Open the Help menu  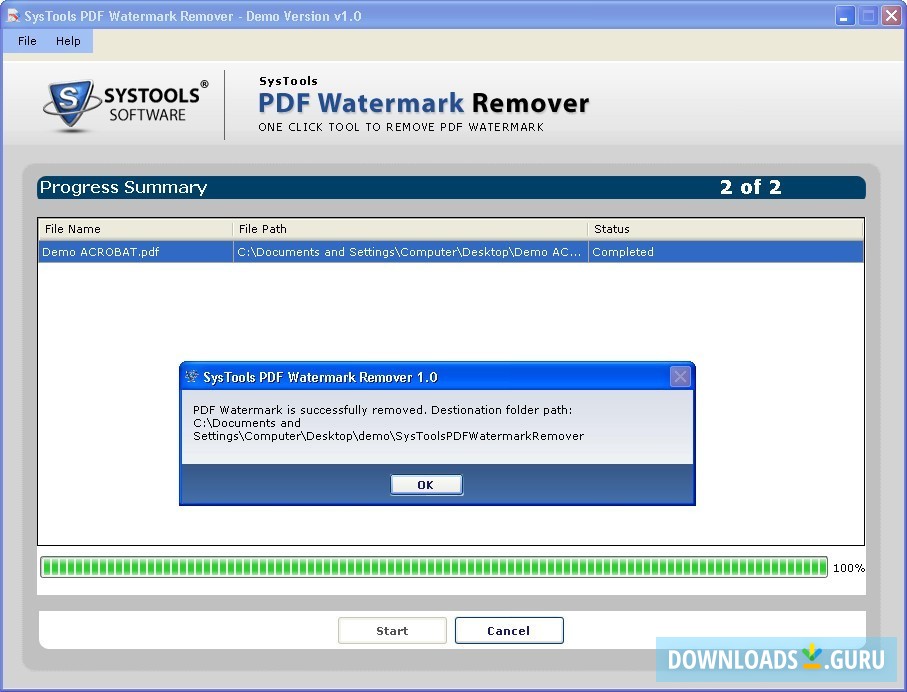(68, 41)
